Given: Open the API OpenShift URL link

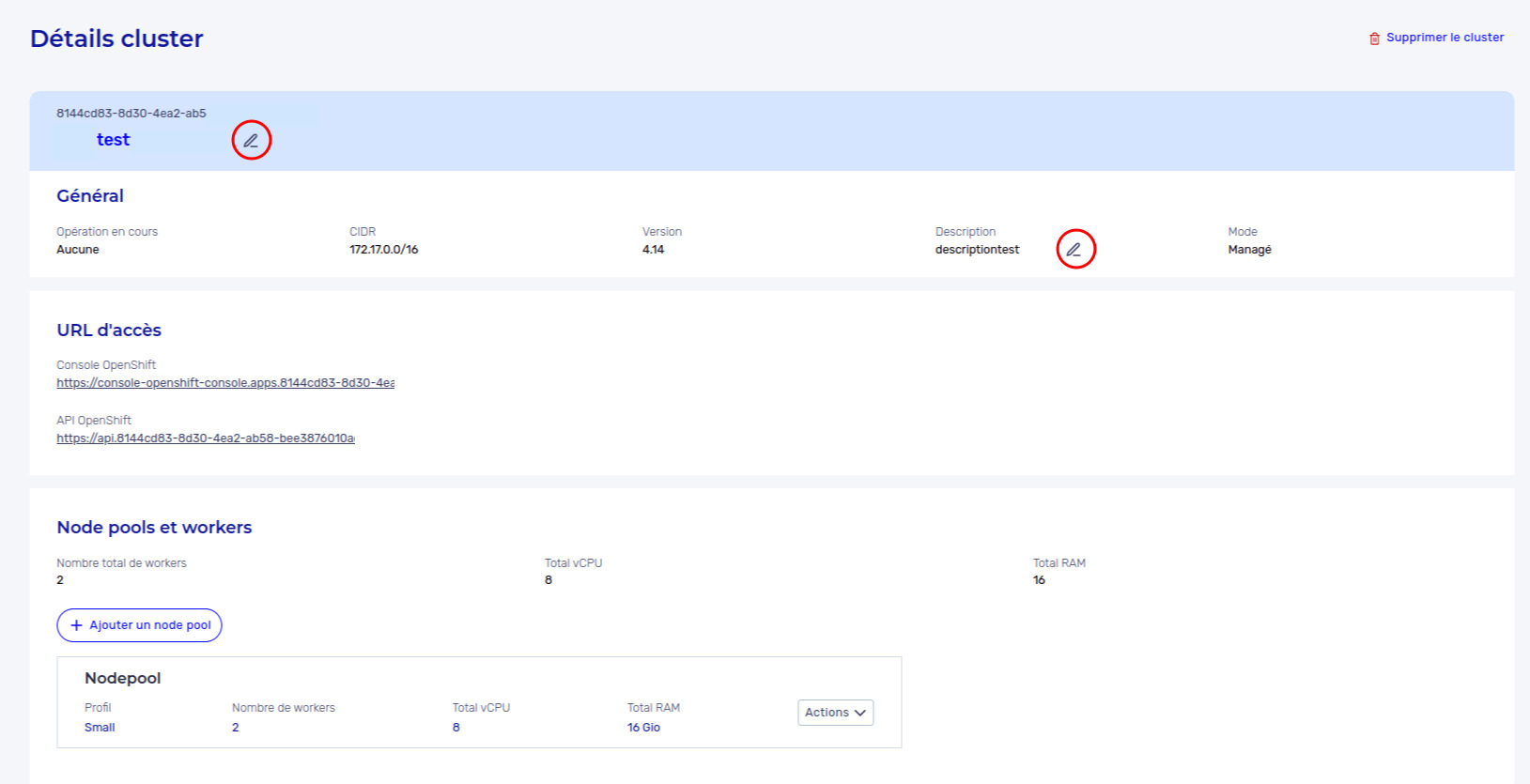Looking at the screenshot, I should [206, 438].
